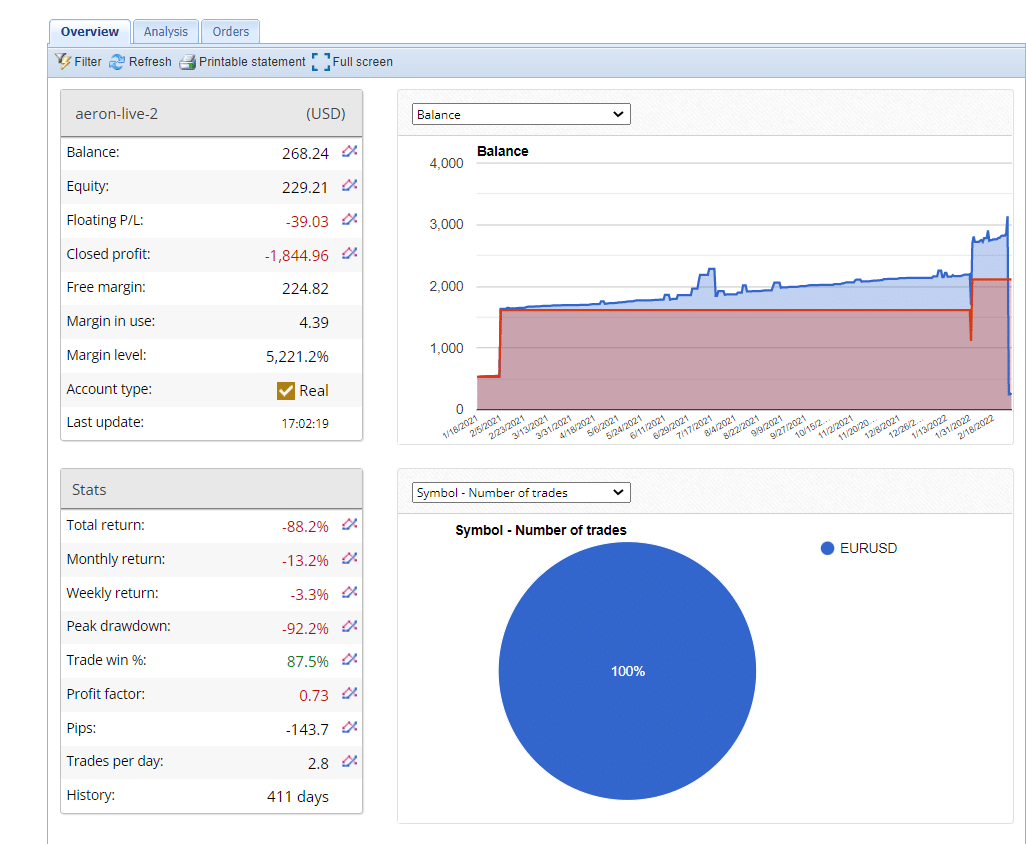Click the chart icon beside Equity
The image size is (1026, 844).
349,186
